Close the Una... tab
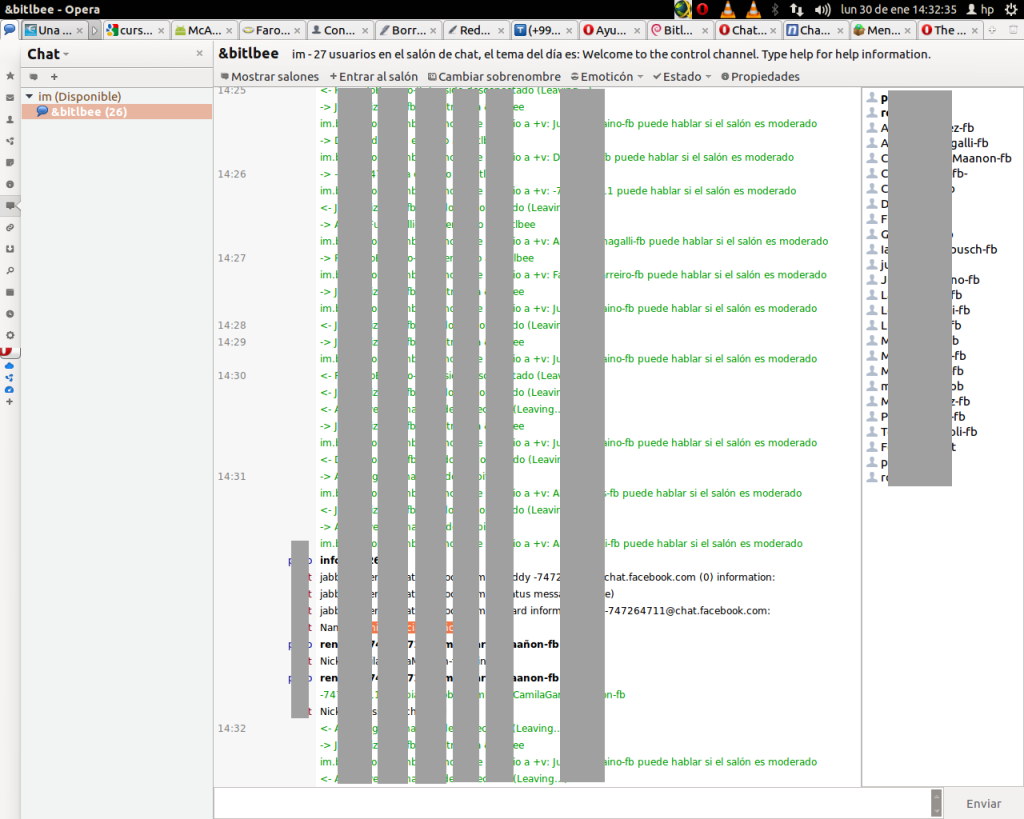This screenshot has height=819, width=1024. pos(80,31)
